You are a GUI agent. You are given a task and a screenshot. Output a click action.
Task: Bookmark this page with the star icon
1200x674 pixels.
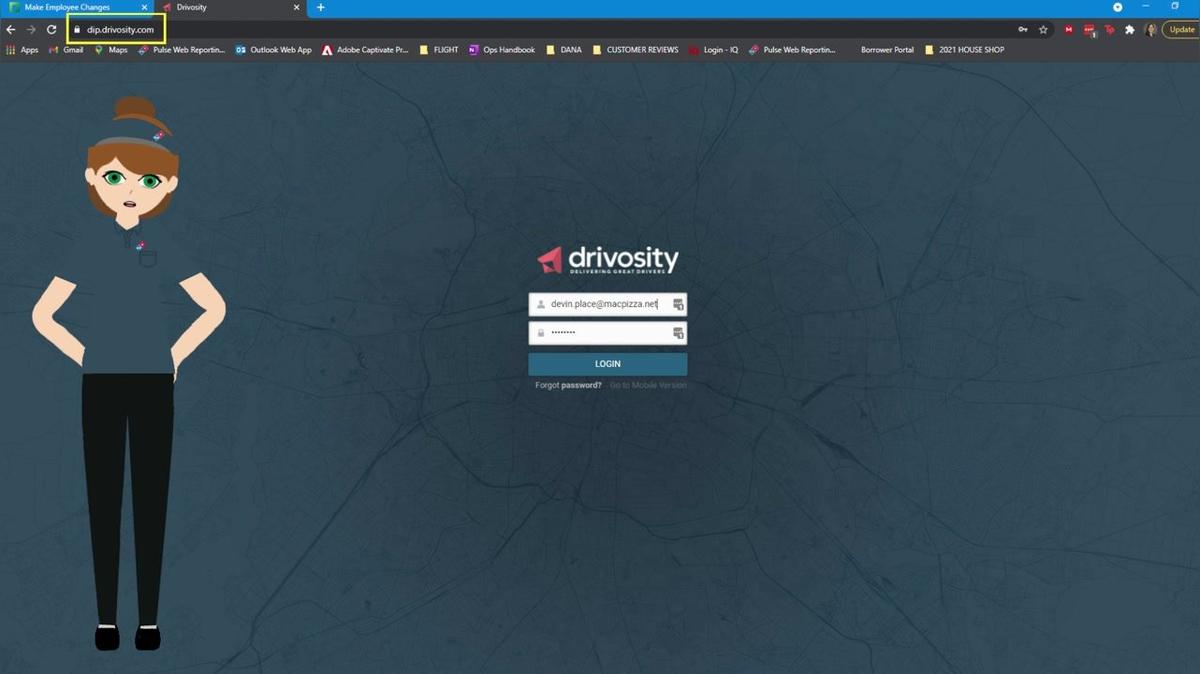1043,30
